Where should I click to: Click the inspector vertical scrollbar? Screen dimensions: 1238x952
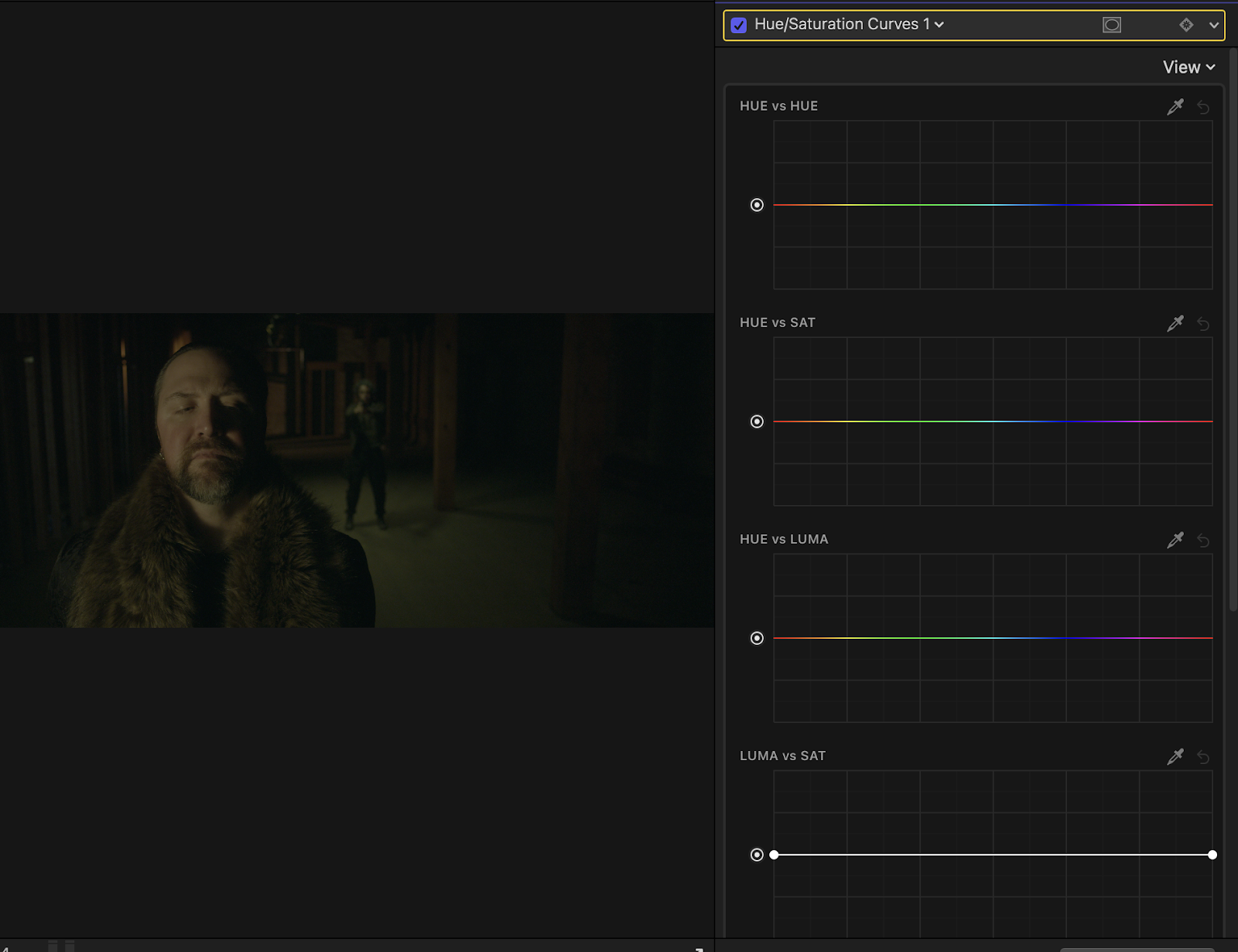coord(1233,329)
